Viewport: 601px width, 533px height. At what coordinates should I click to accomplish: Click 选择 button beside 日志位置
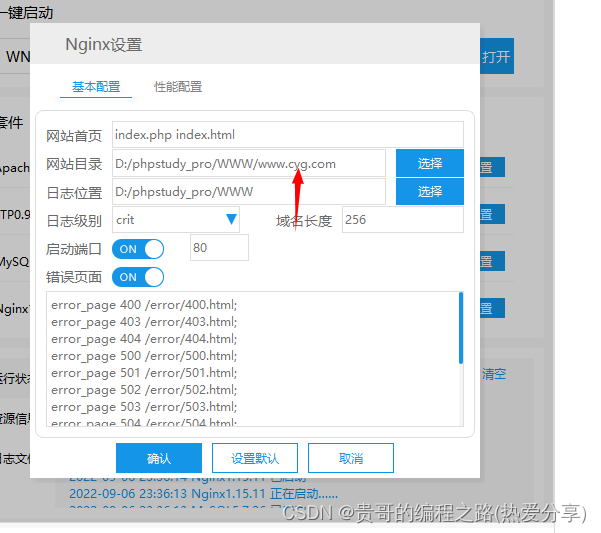pos(430,192)
